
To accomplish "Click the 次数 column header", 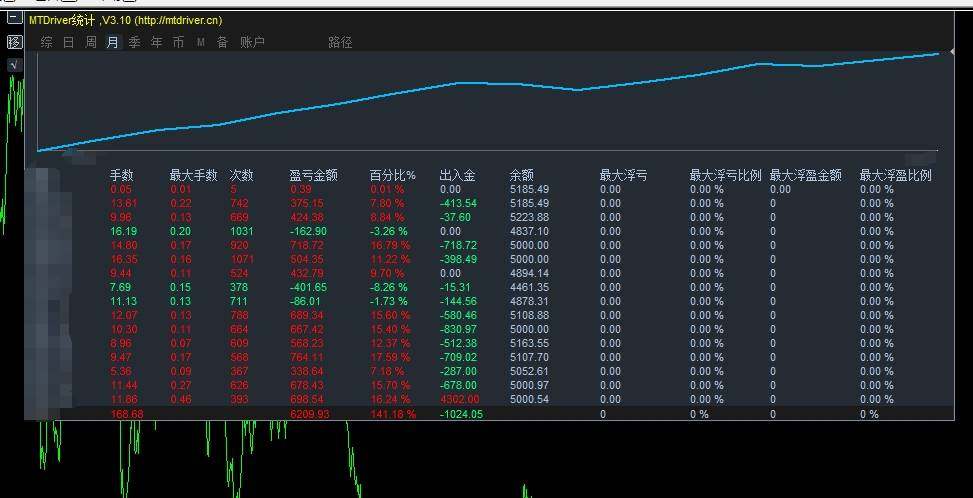I will pos(241,176).
